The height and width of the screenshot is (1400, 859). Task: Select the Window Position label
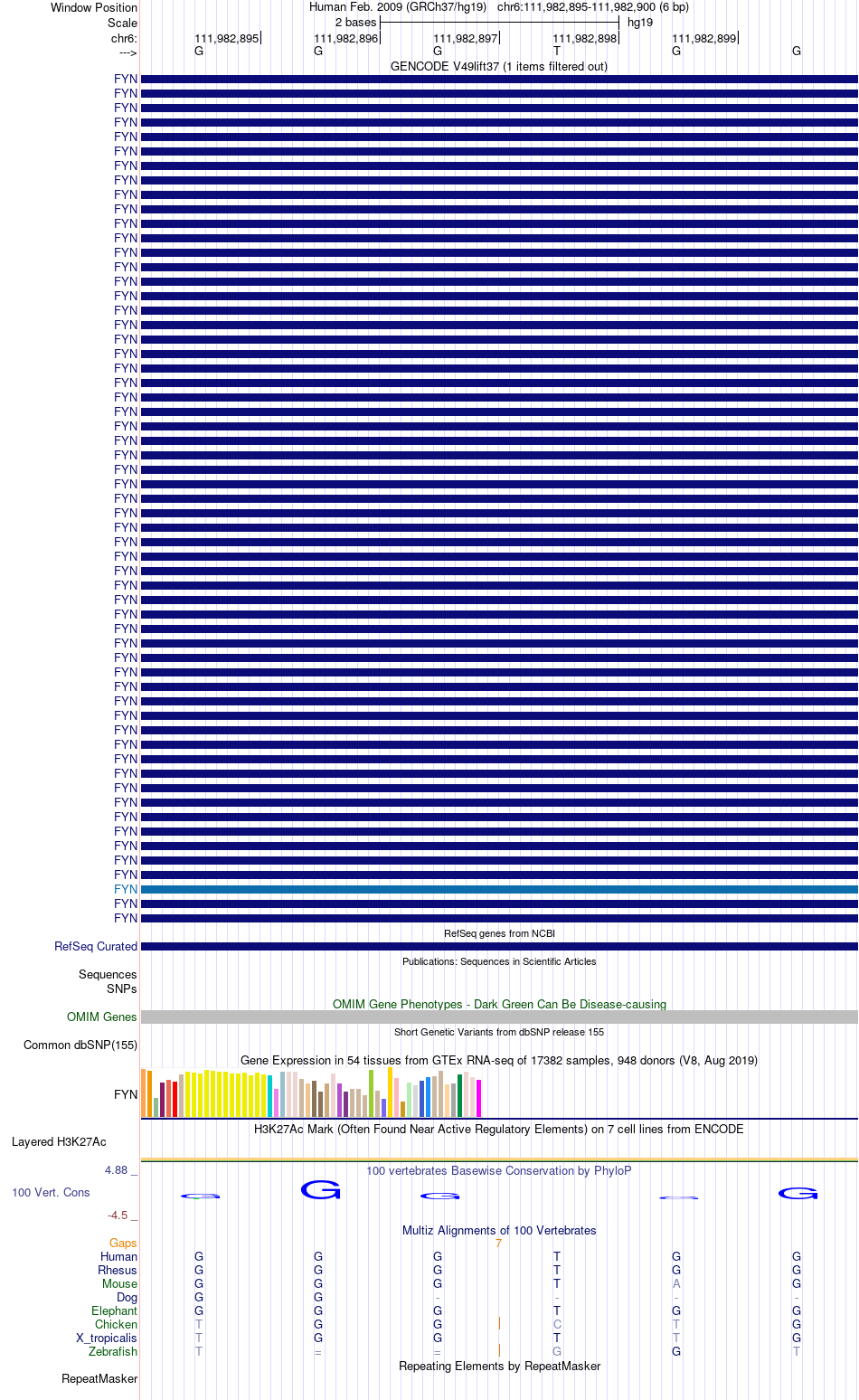[94, 7]
